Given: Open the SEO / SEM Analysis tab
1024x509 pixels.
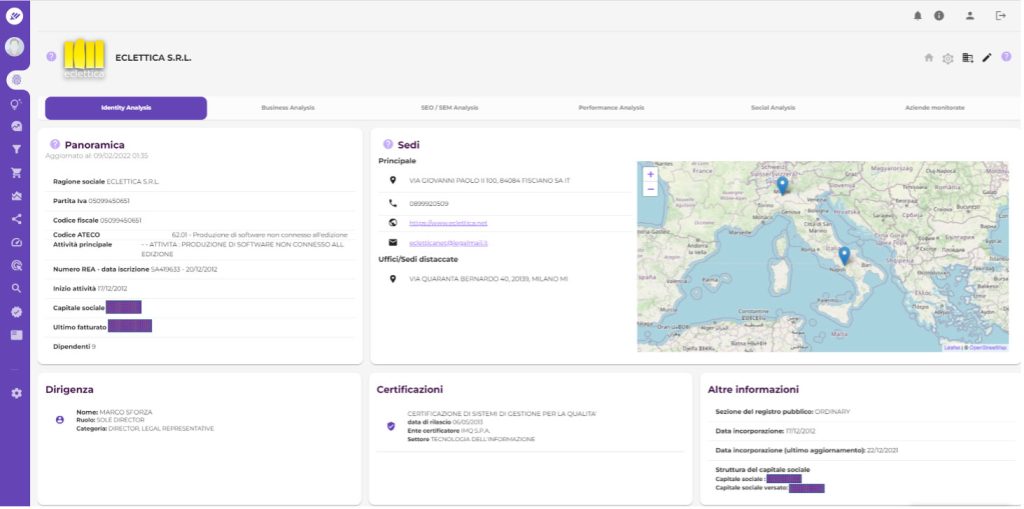Looking at the screenshot, I should tap(450, 108).
